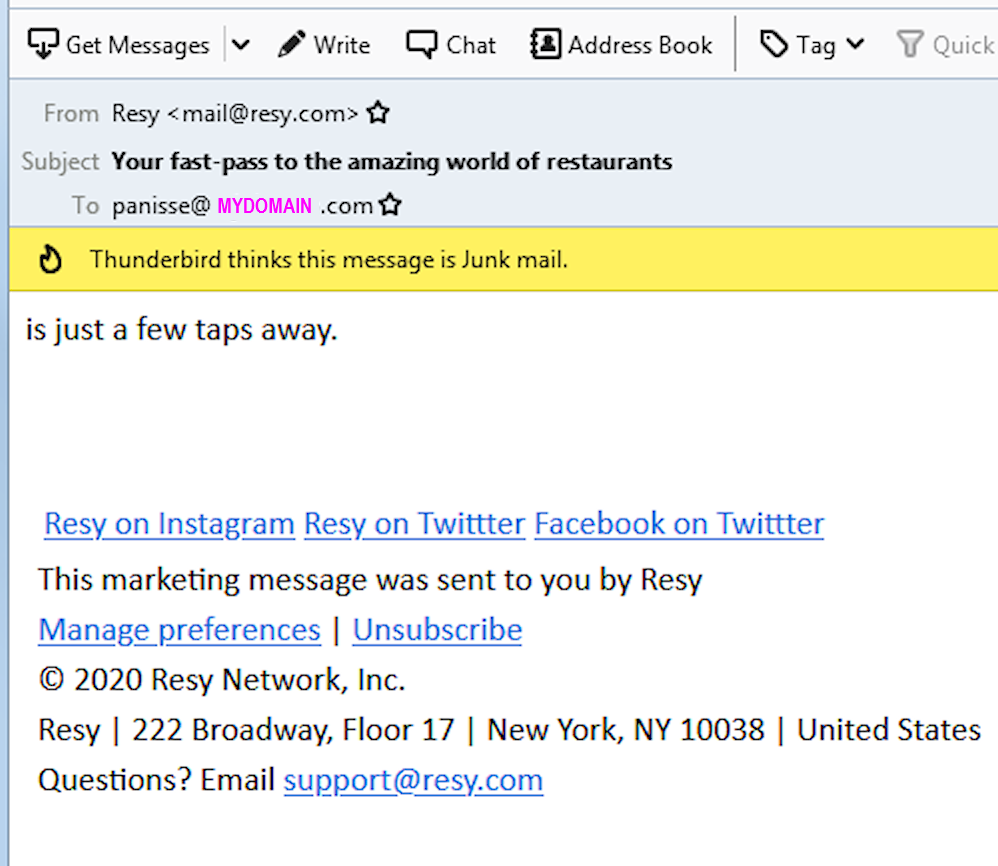
Task: Click the Tag label icon
Action: pos(774,44)
